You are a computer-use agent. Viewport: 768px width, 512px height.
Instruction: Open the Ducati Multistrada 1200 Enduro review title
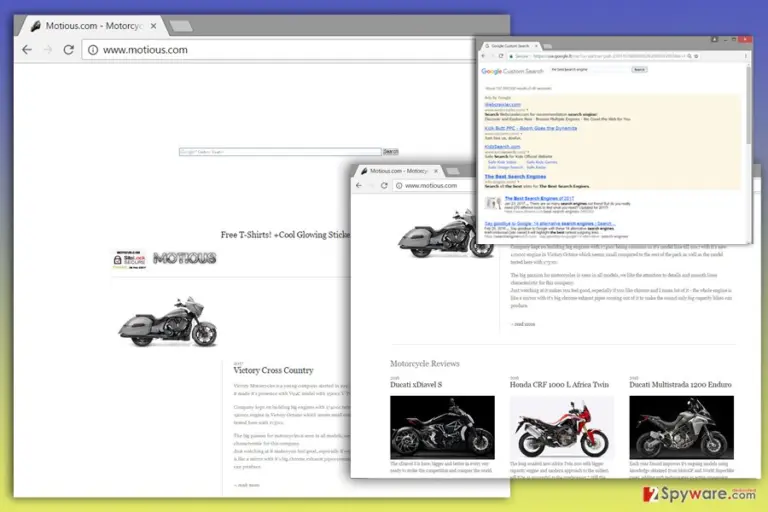tap(680, 385)
